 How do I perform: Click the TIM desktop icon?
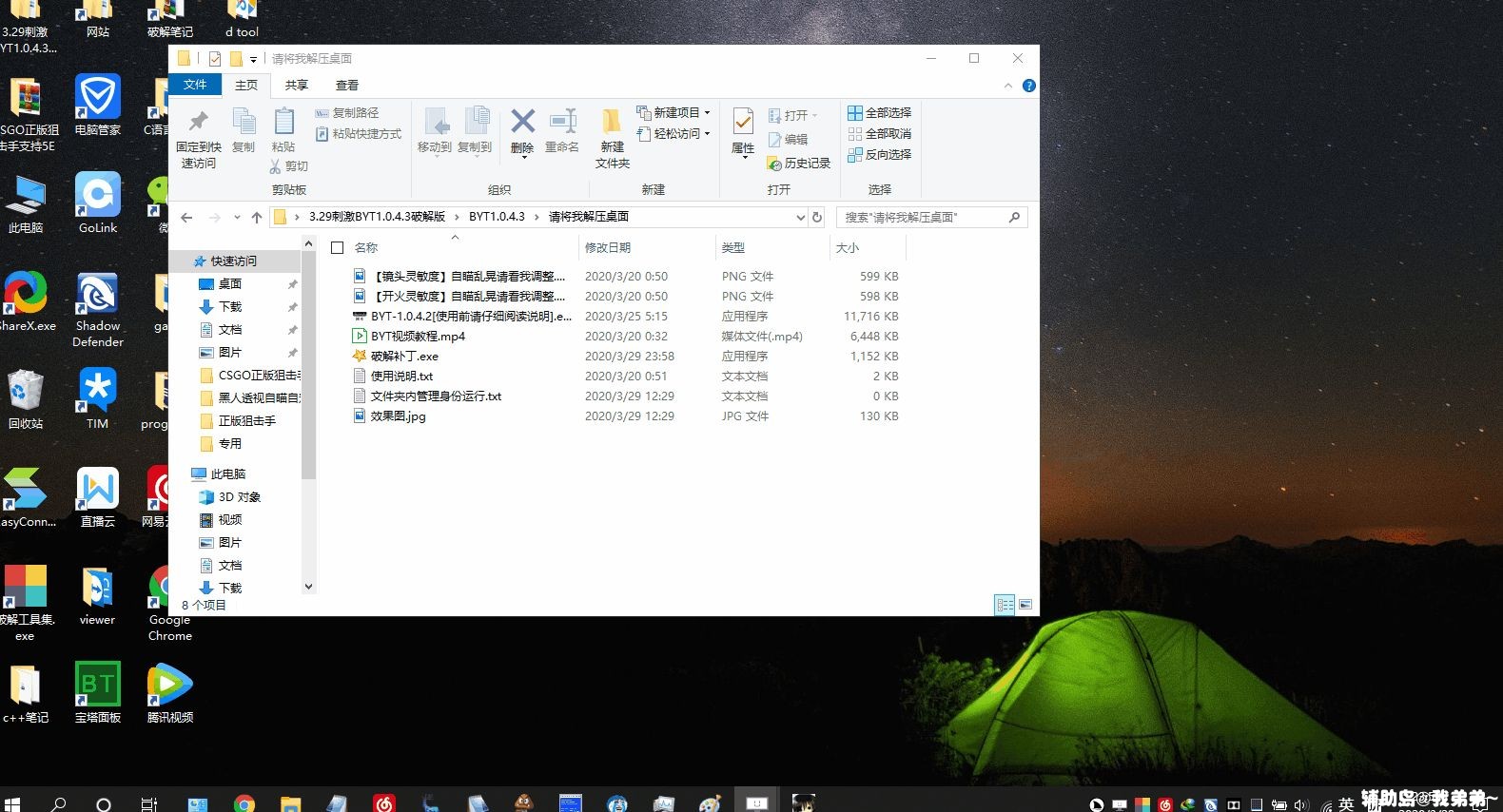[98, 399]
